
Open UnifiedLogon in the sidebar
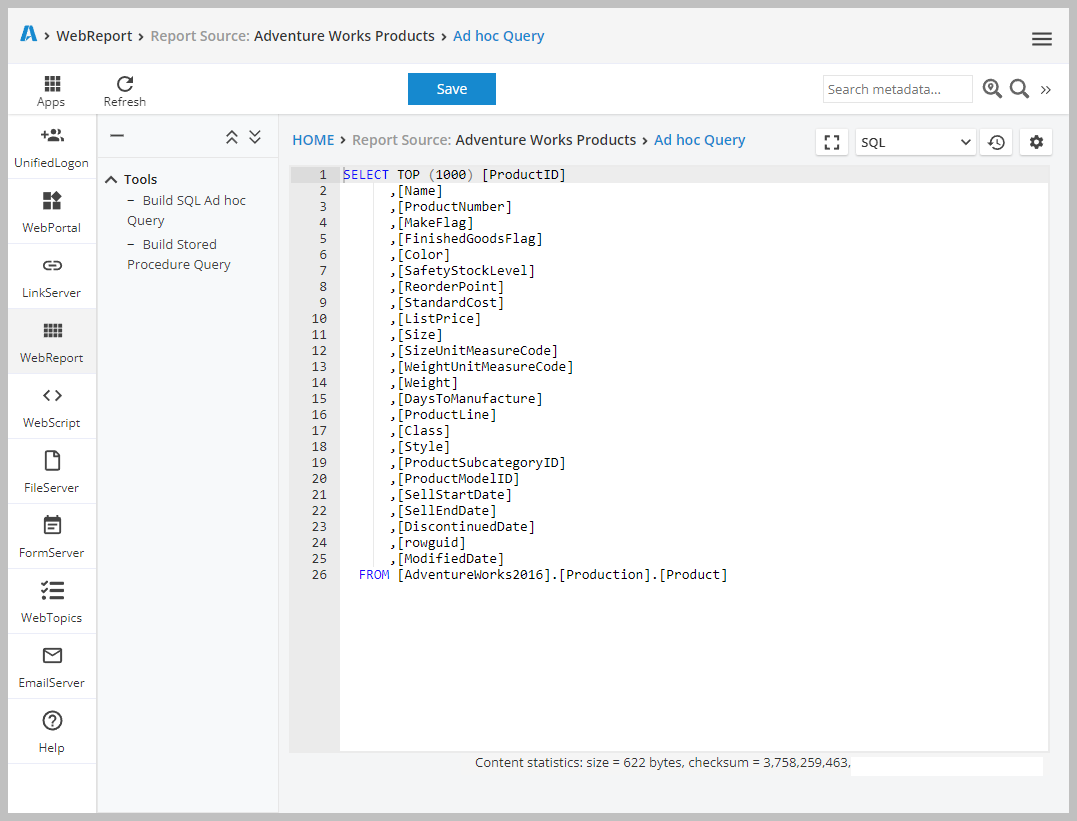(52, 147)
